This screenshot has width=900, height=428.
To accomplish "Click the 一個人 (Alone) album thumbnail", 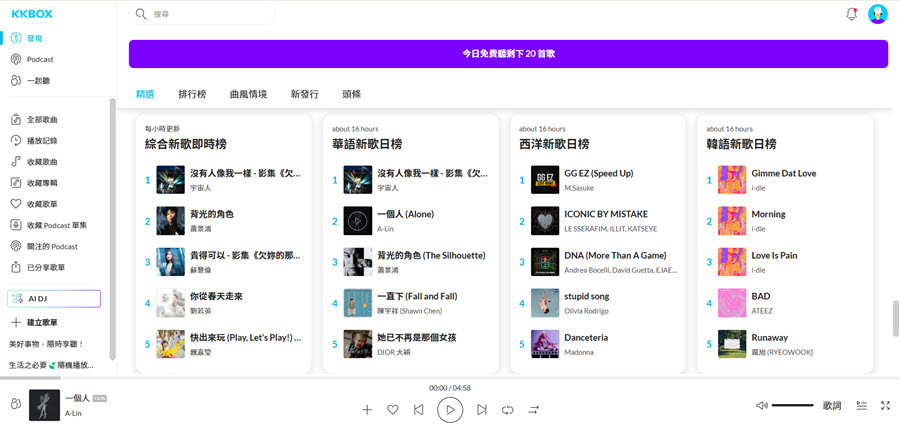I will coord(358,221).
